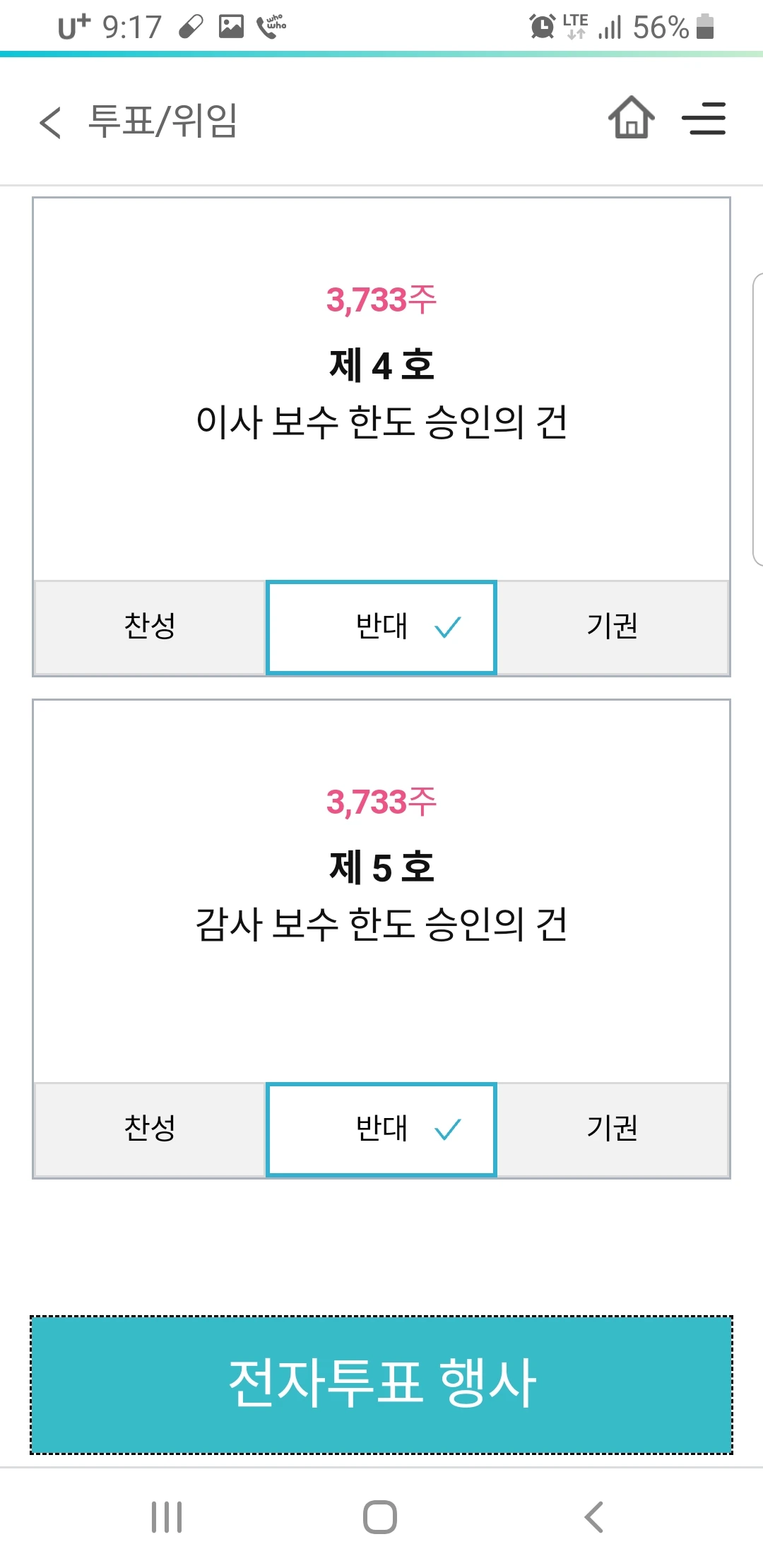Tap the 이사 보수 한도 승인의 건 title
The height and width of the screenshot is (1568, 763).
tap(381, 422)
